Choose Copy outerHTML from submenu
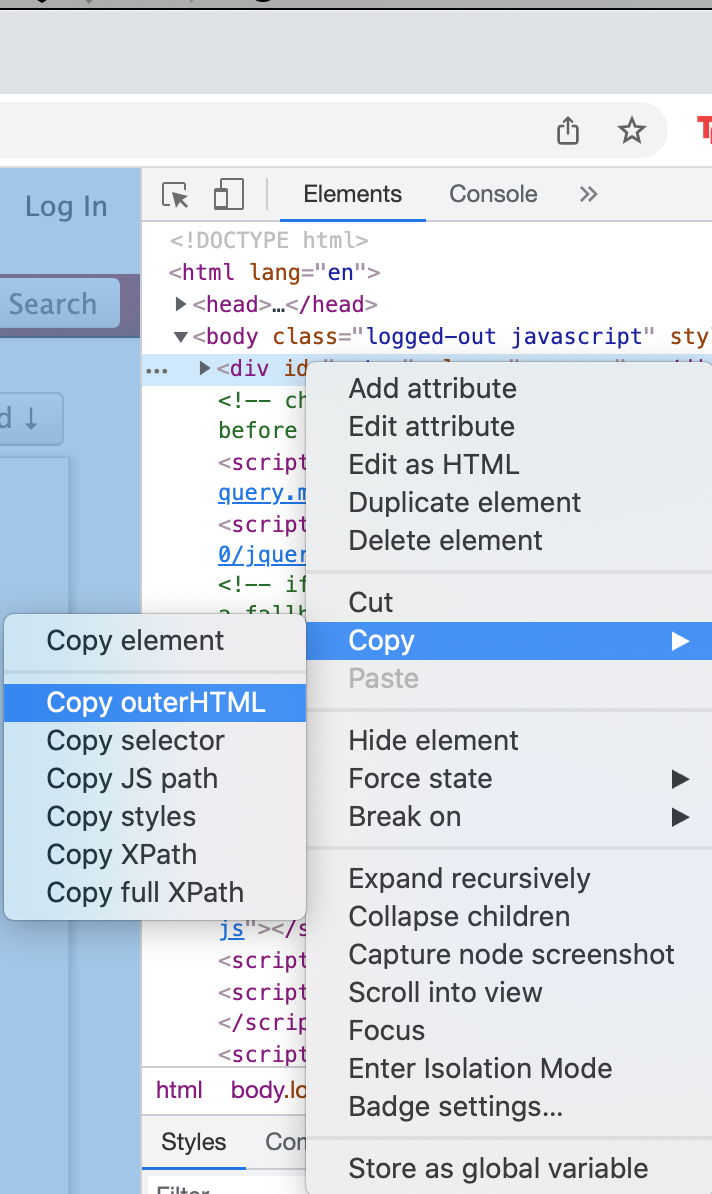This screenshot has height=1194, width=712. (x=156, y=702)
